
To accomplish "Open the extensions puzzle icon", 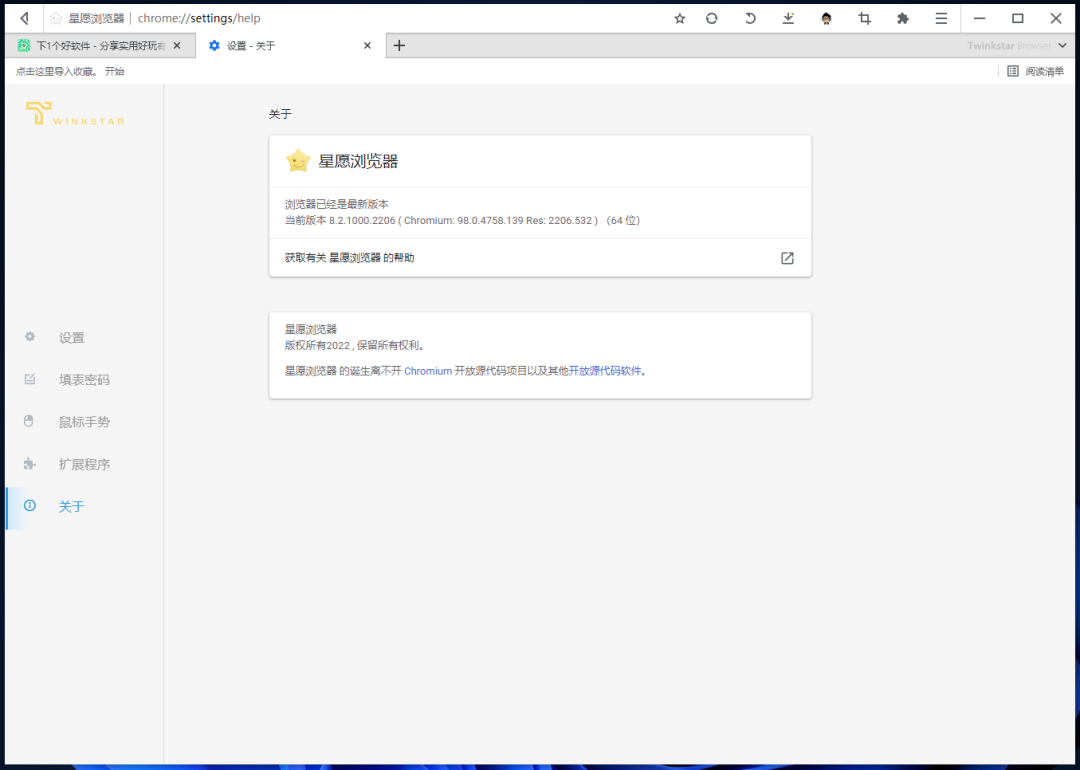I will 902,18.
